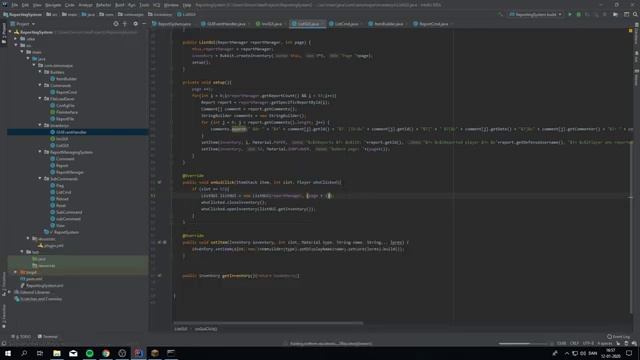Collapse the Builders package
This screenshot has height=360, width=640.
point(40,72)
